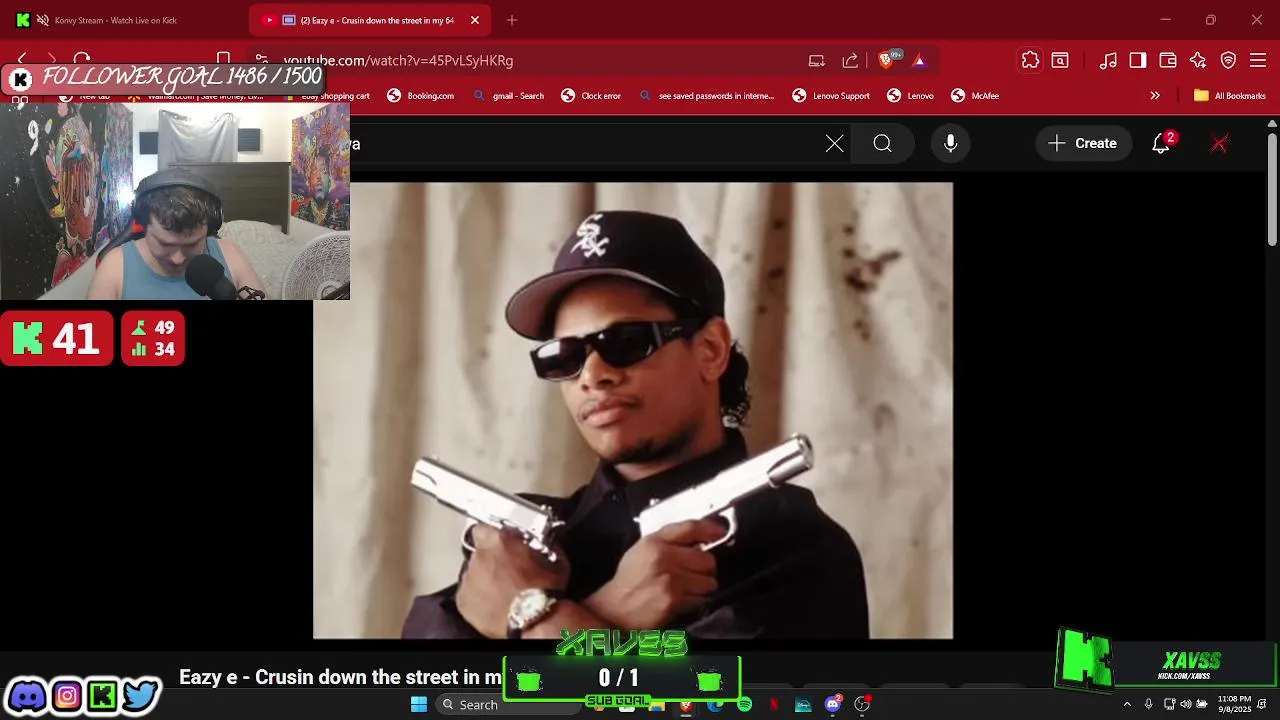
Task: Open Brave Rewards triangle icon
Action: (x=919, y=60)
